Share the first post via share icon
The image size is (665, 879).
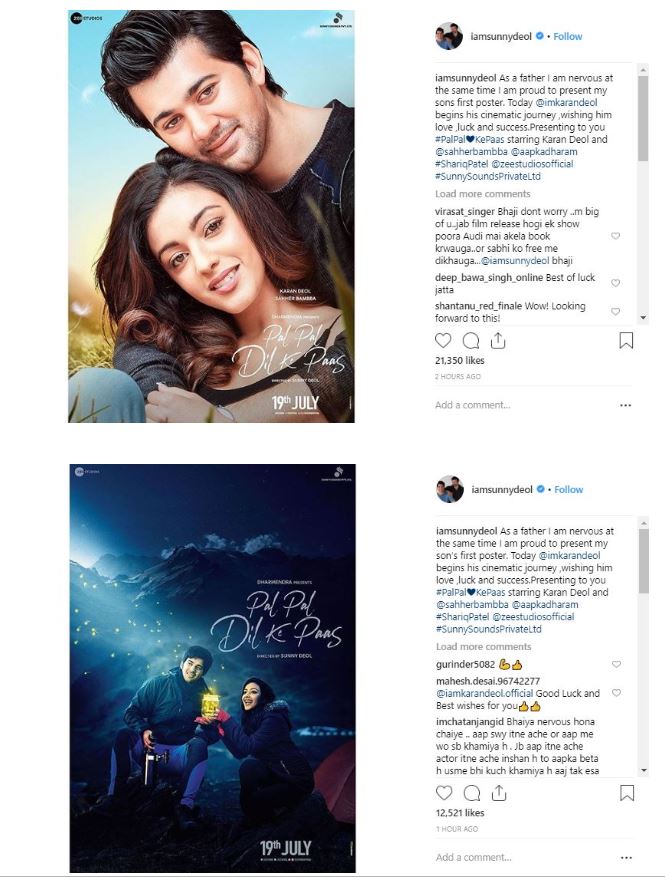[x=498, y=340]
